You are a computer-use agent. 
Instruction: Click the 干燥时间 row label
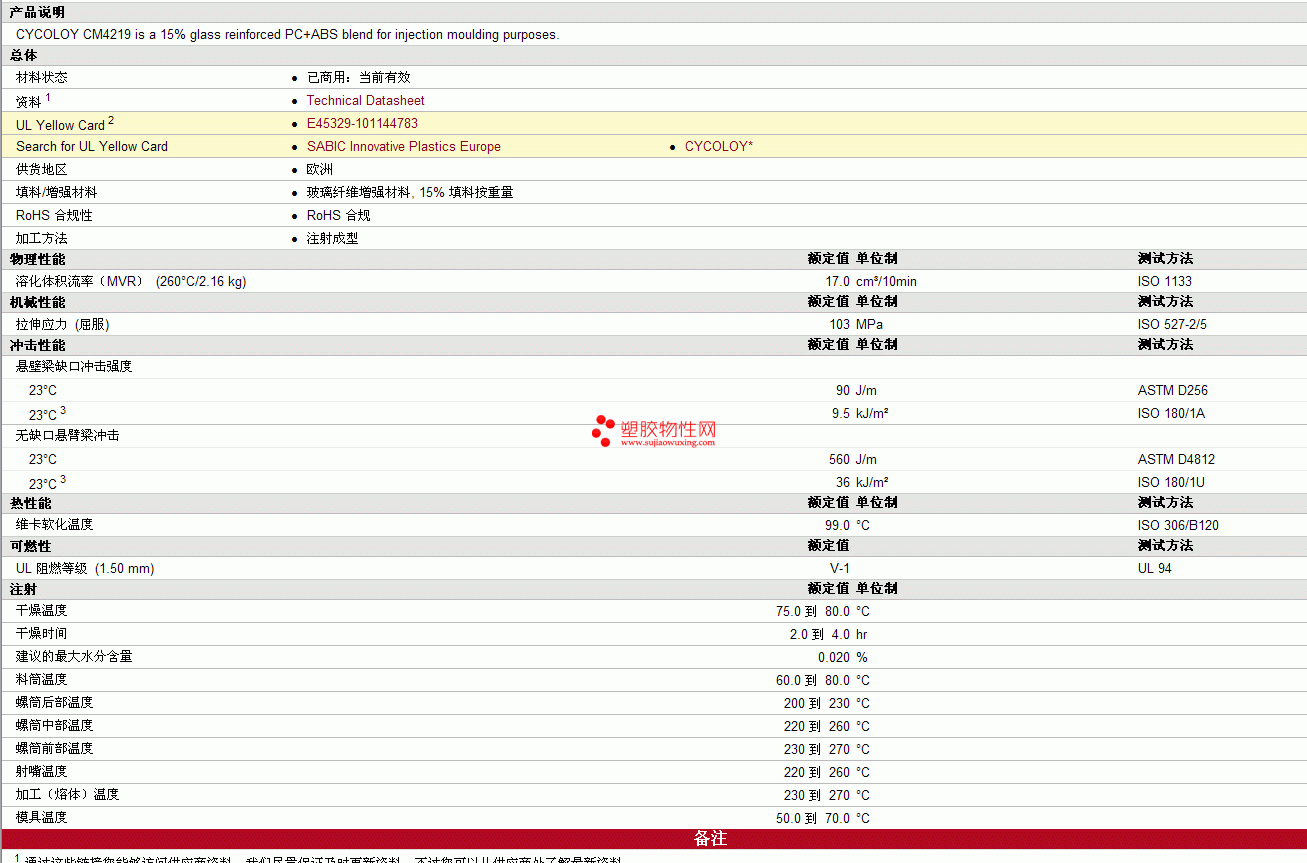[x=42, y=633]
